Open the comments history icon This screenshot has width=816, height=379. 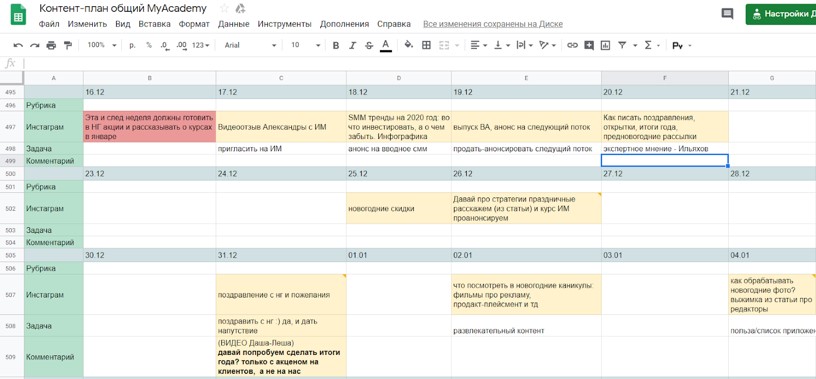(x=727, y=14)
